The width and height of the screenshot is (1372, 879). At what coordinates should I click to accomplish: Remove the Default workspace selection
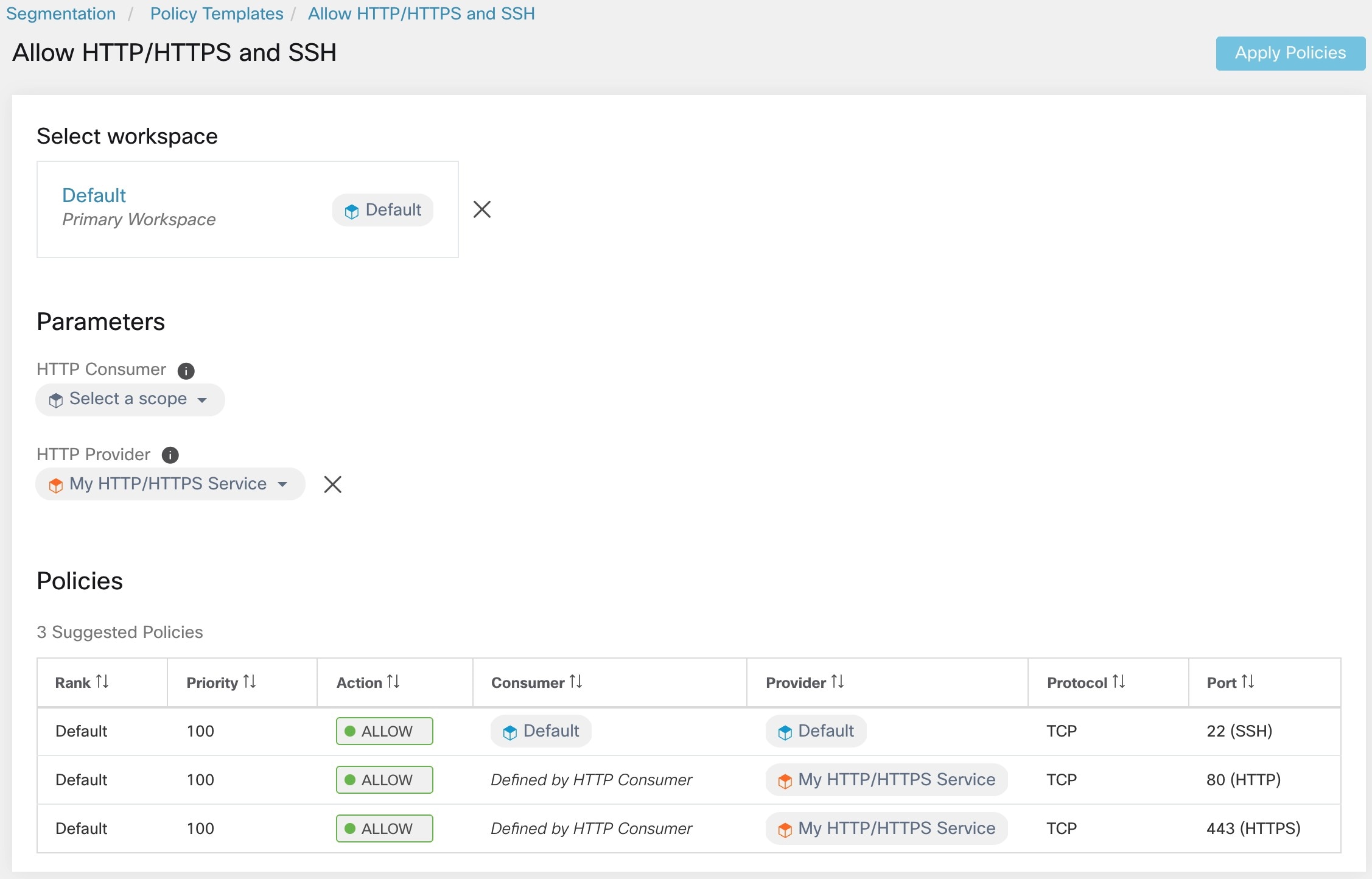click(x=481, y=209)
